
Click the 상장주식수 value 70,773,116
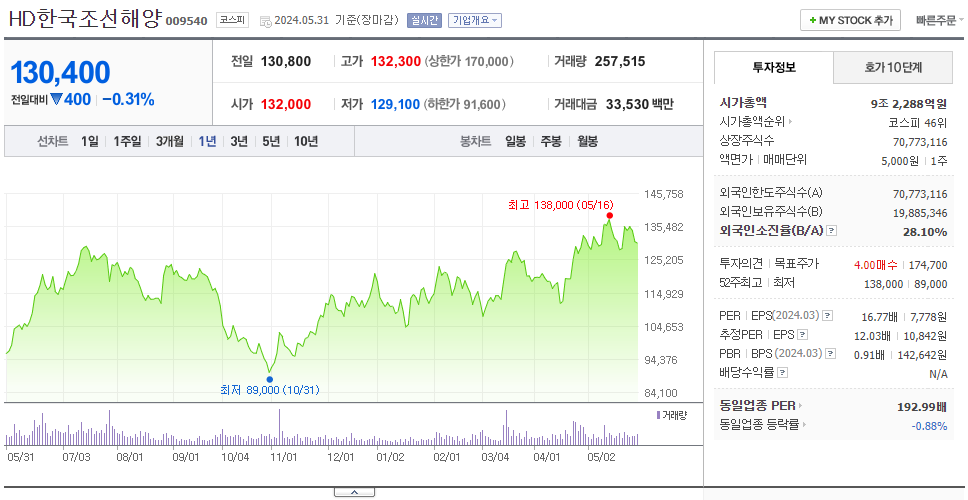[x=920, y=142]
